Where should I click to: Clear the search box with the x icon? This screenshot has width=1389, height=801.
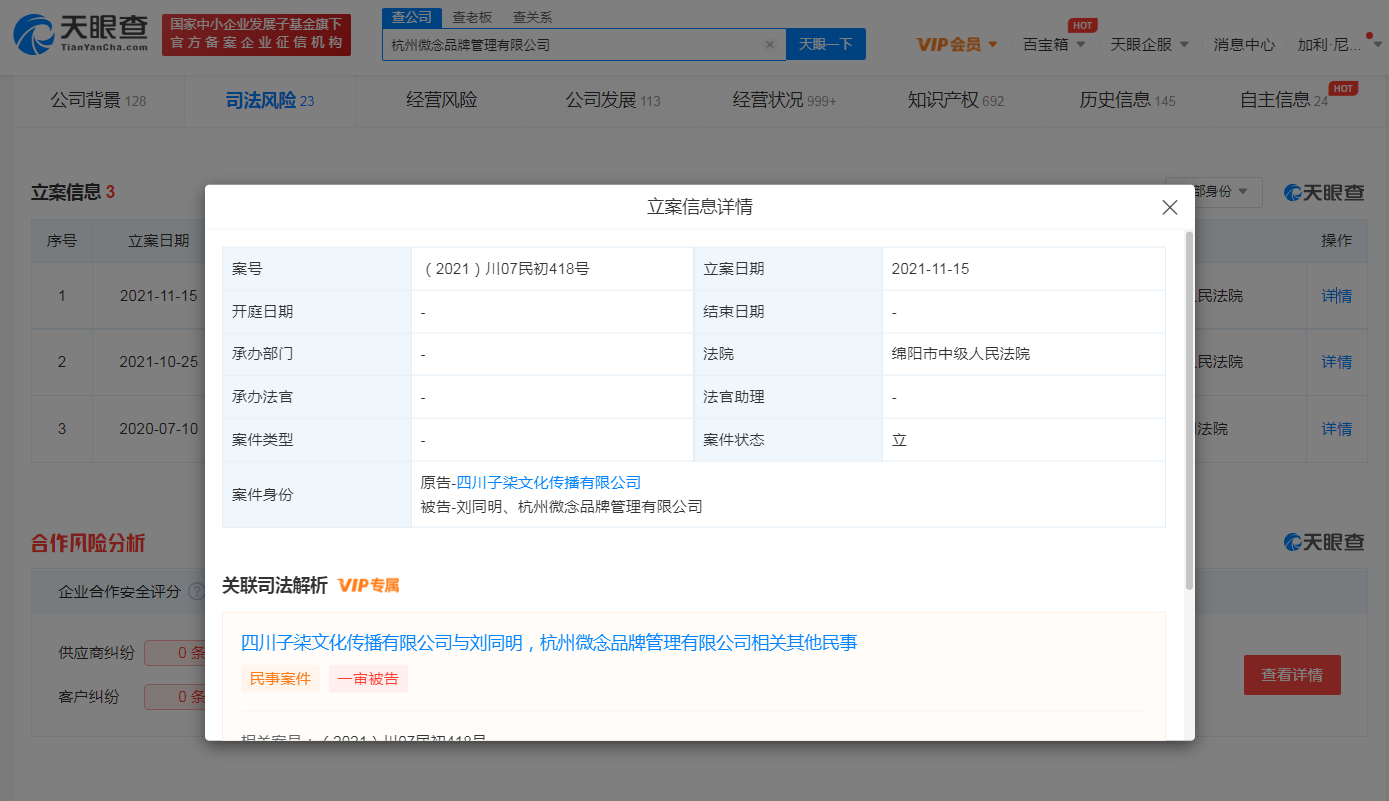tap(770, 44)
